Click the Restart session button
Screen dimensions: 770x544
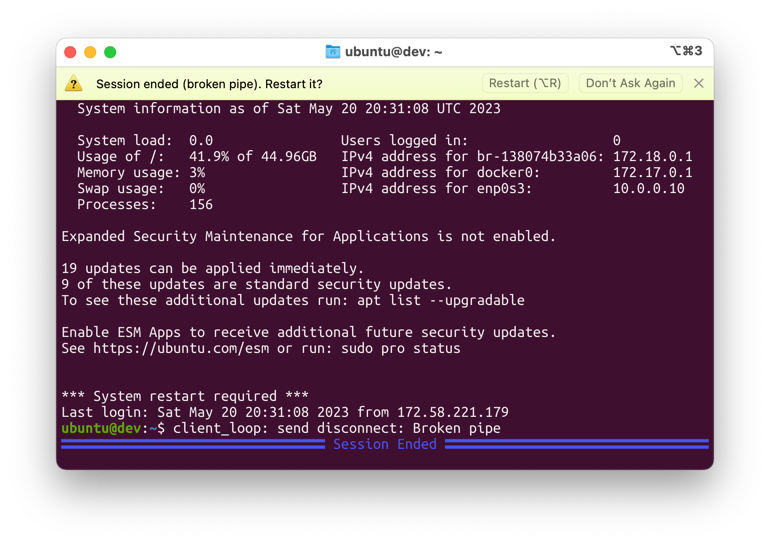pyautogui.click(x=524, y=83)
